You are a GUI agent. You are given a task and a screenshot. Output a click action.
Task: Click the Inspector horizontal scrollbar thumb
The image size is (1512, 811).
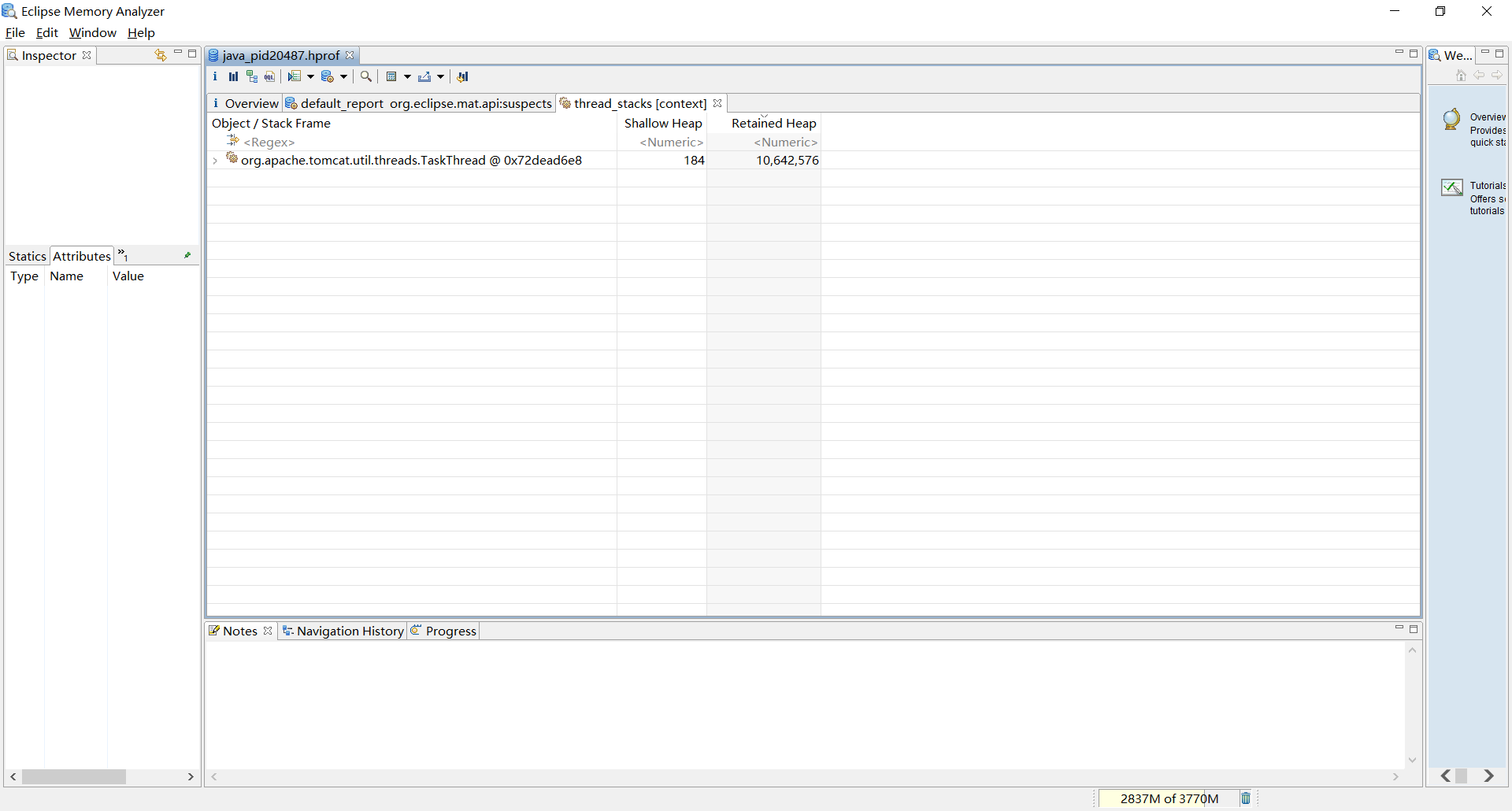pyautogui.click(x=74, y=776)
